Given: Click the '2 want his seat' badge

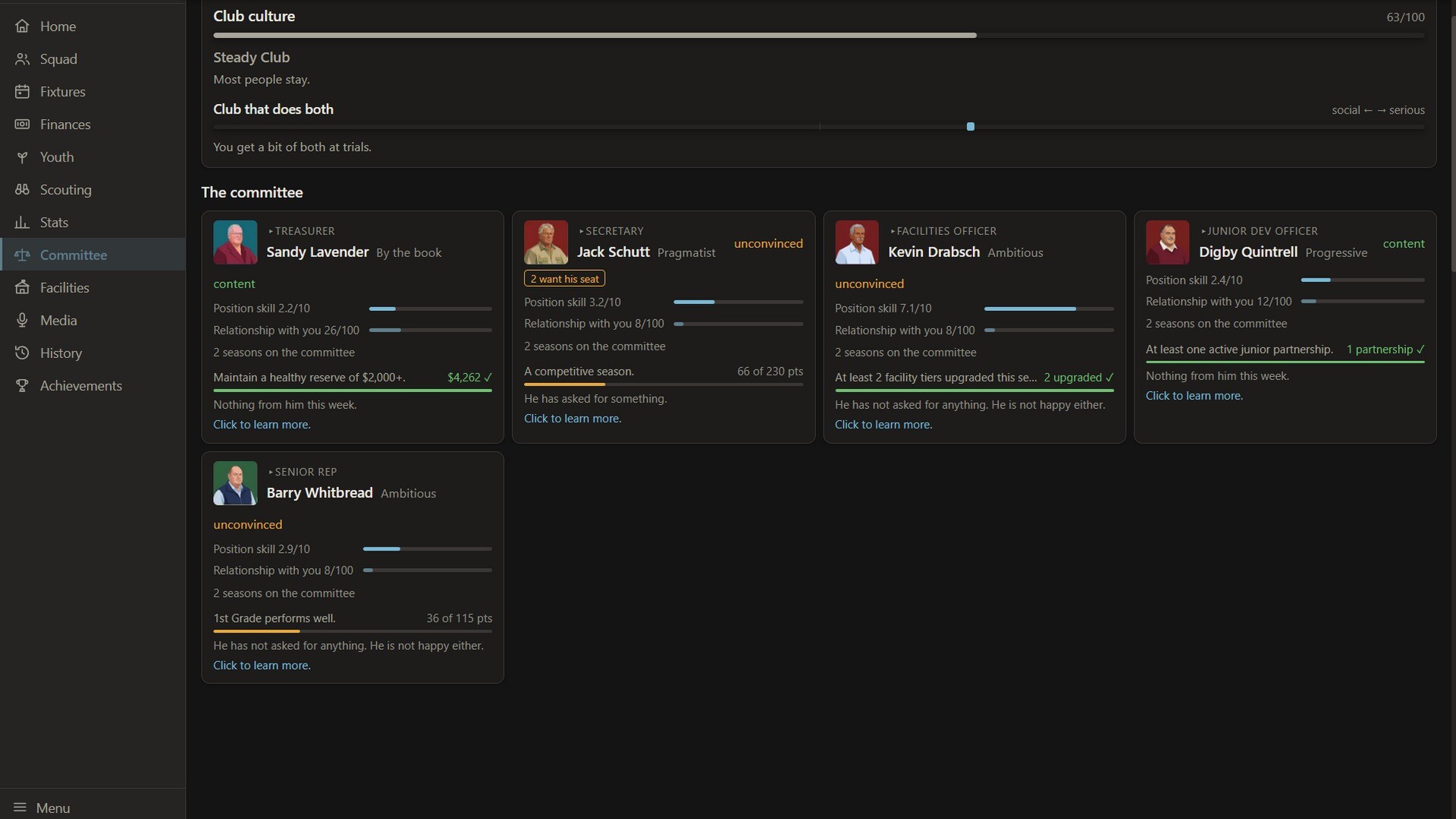Looking at the screenshot, I should [x=564, y=278].
